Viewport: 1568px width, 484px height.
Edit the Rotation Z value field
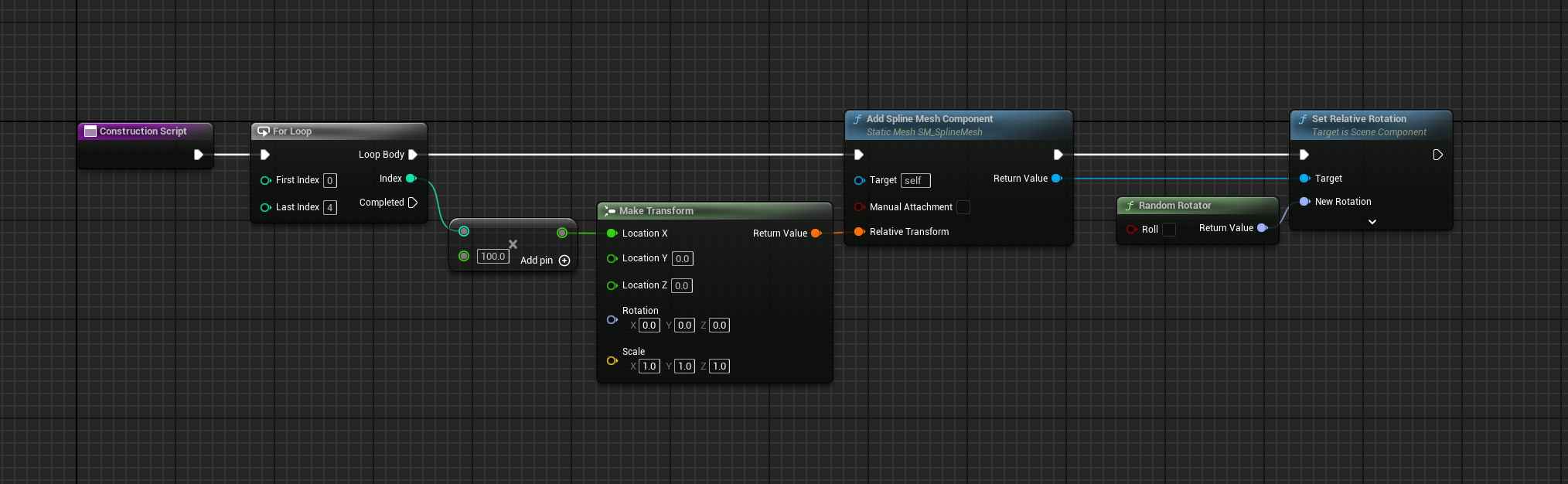(x=720, y=326)
